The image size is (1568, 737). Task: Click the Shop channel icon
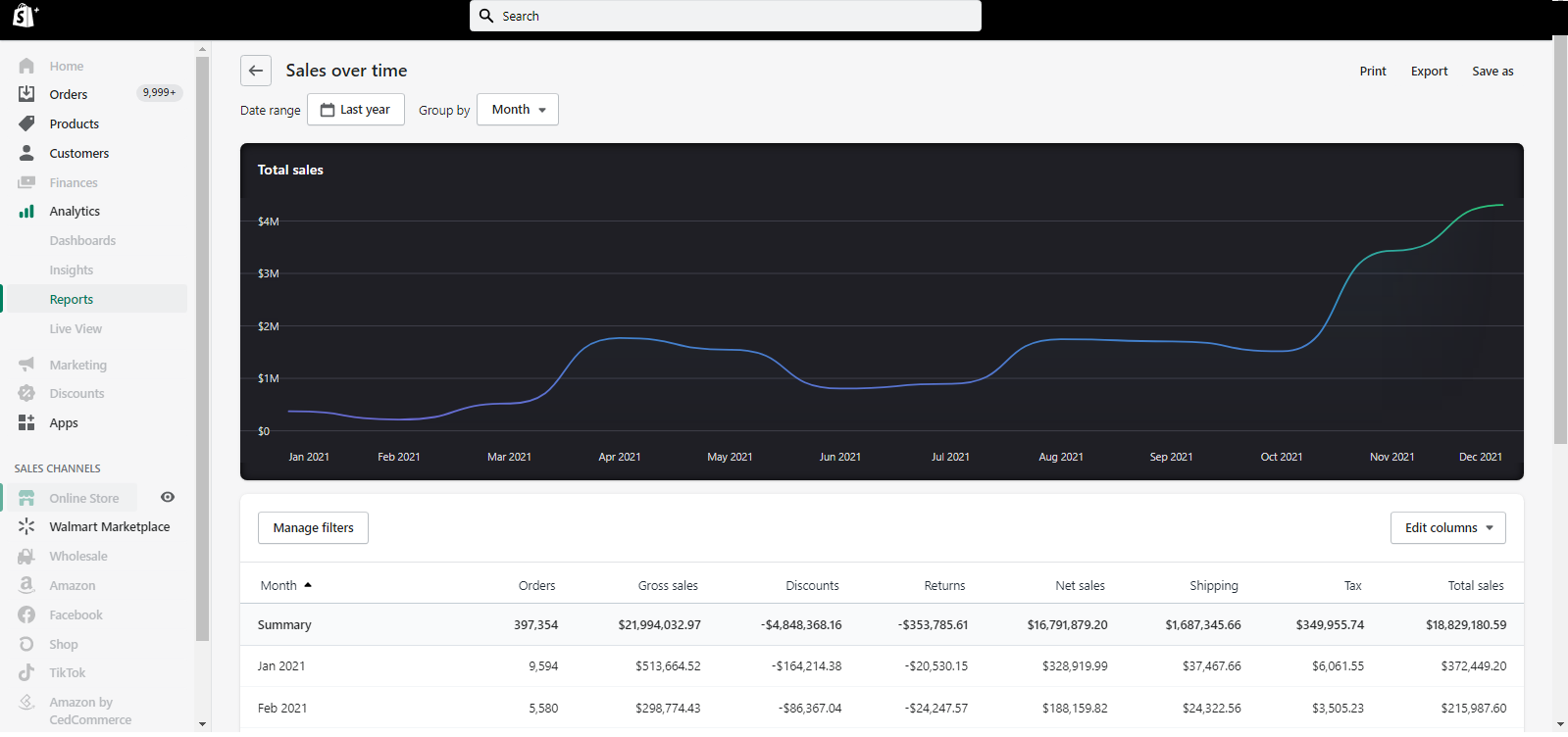click(x=26, y=644)
